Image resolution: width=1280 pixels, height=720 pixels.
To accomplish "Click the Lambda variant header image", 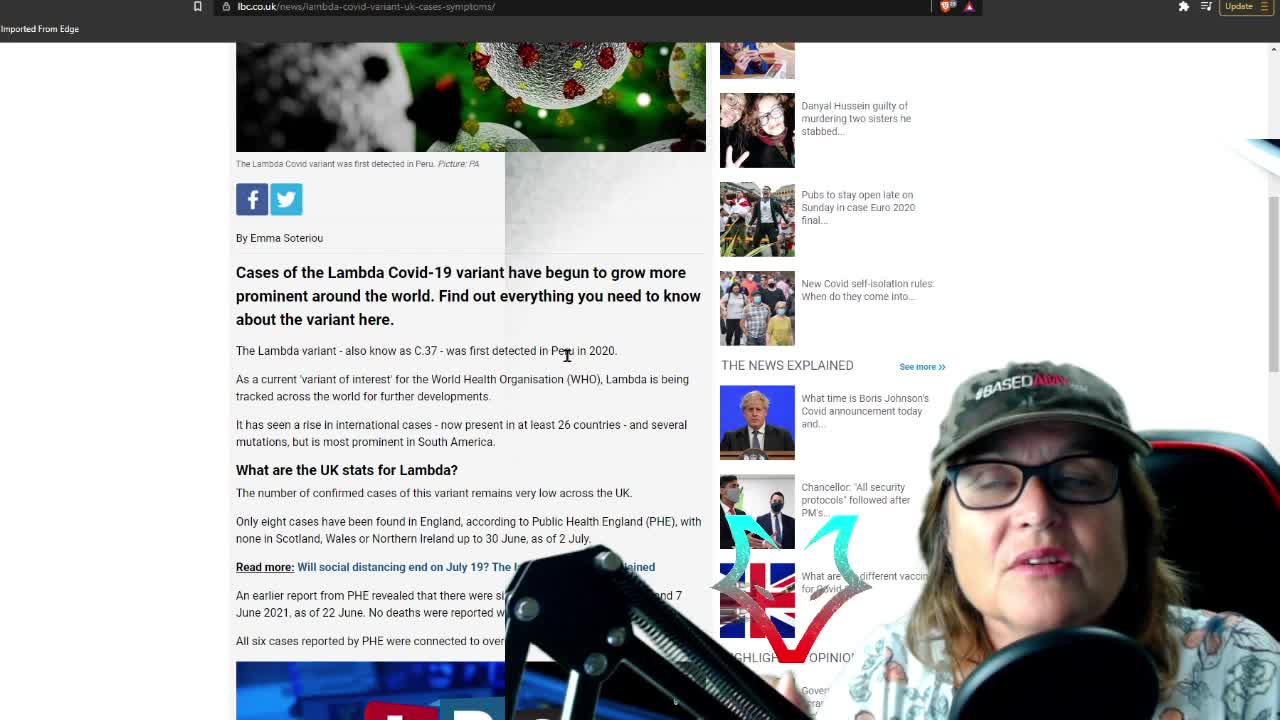I will [x=470, y=97].
